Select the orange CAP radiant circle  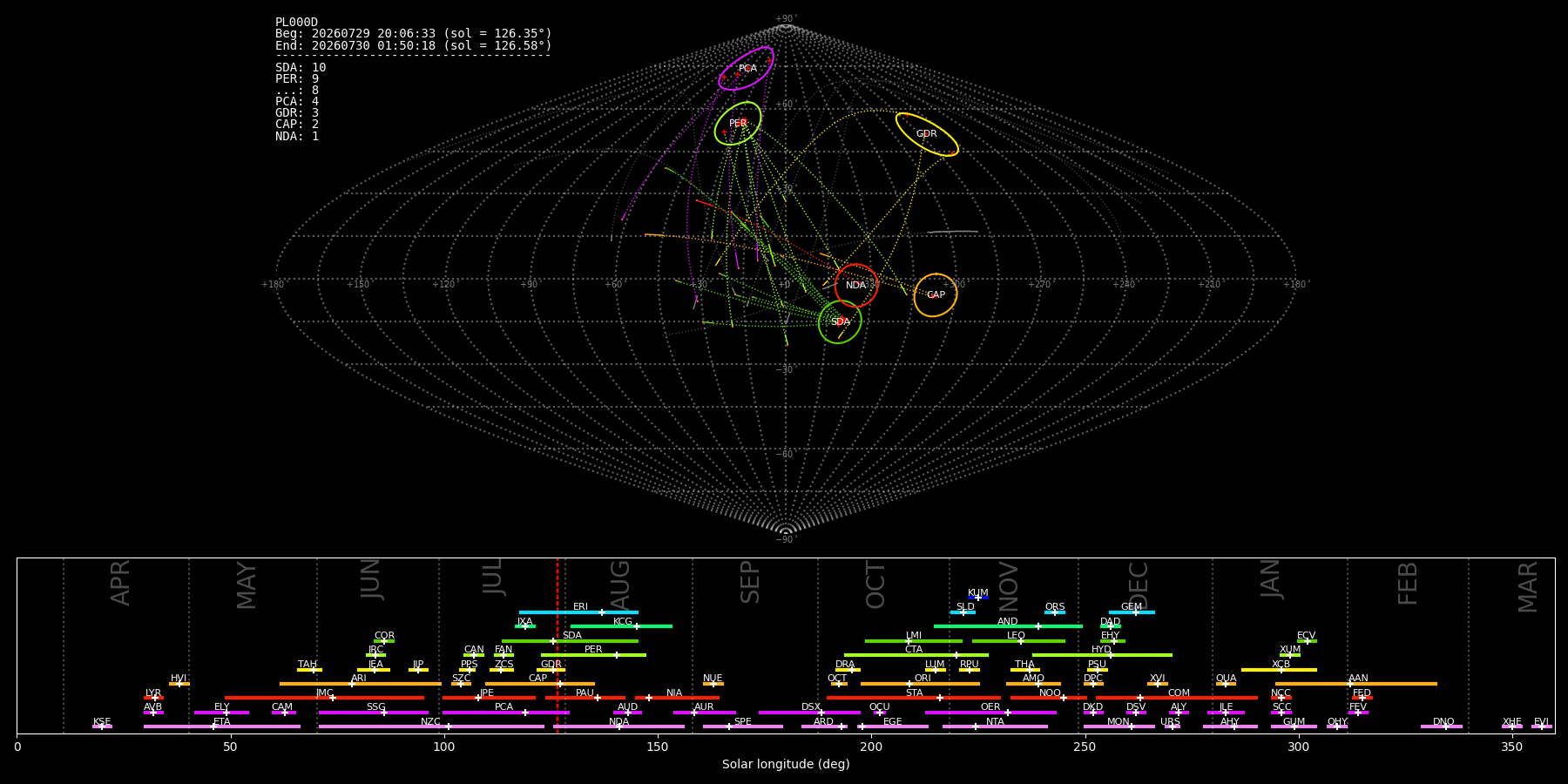[x=936, y=295]
